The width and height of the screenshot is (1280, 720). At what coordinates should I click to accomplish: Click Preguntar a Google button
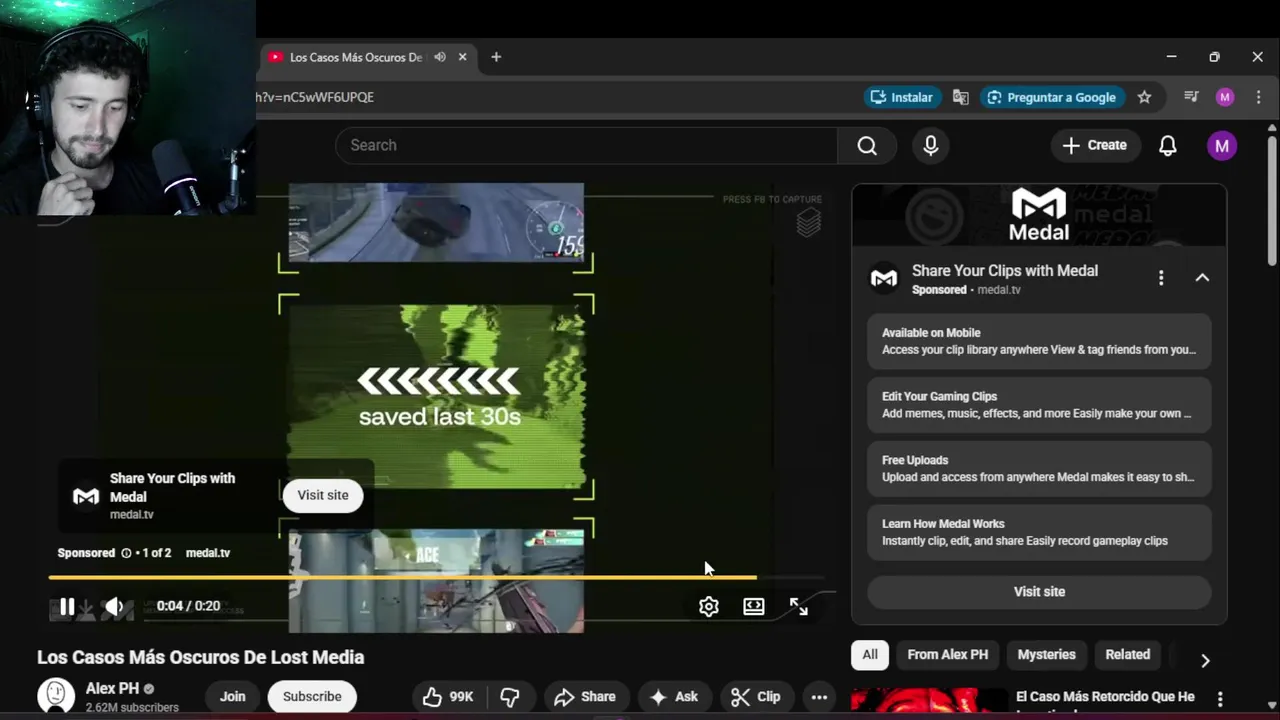[1051, 97]
